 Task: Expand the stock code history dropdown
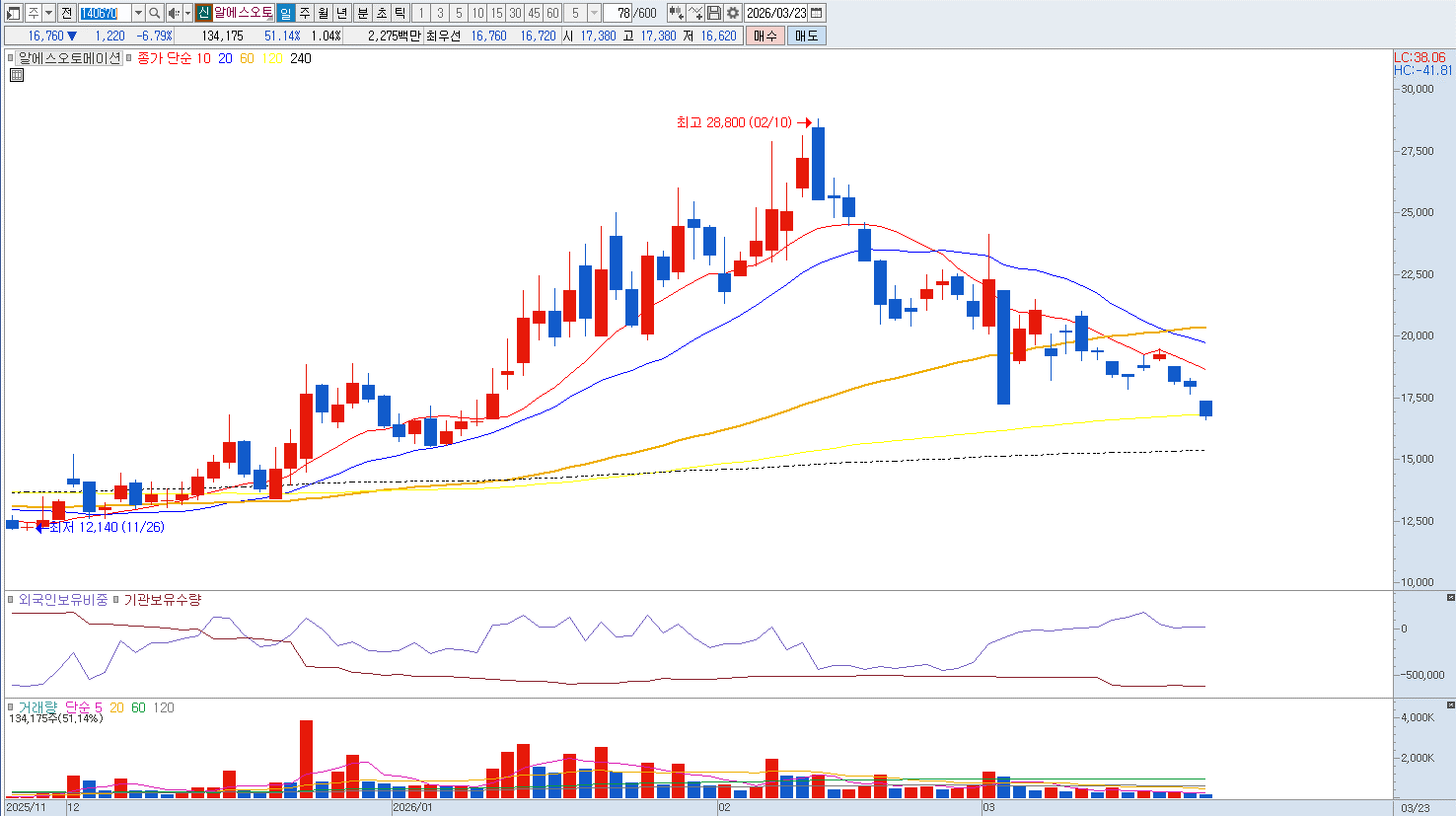[138, 13]
